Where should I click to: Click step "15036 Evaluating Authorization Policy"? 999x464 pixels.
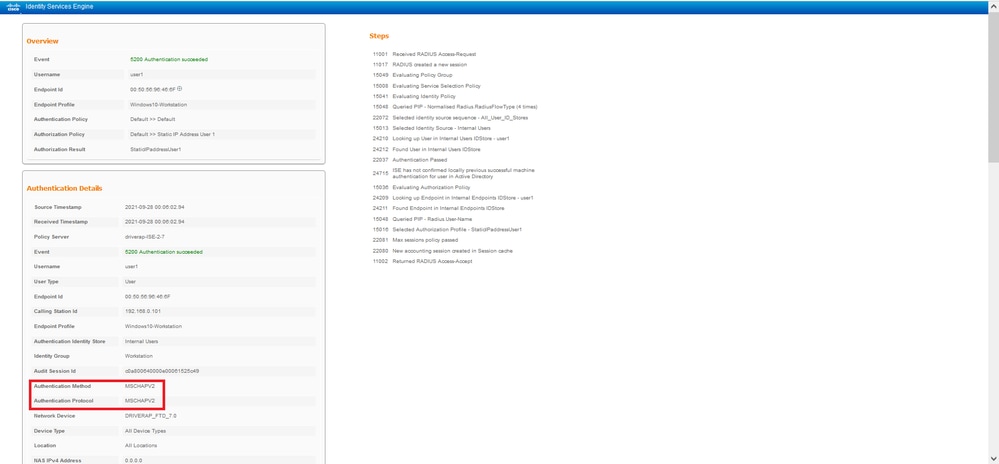tap(421, 187)
